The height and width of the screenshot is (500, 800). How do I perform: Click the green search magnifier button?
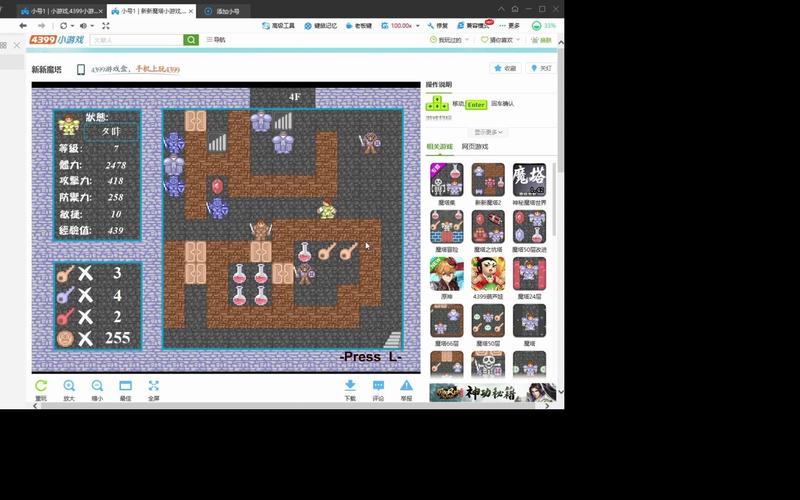(191, 40)
